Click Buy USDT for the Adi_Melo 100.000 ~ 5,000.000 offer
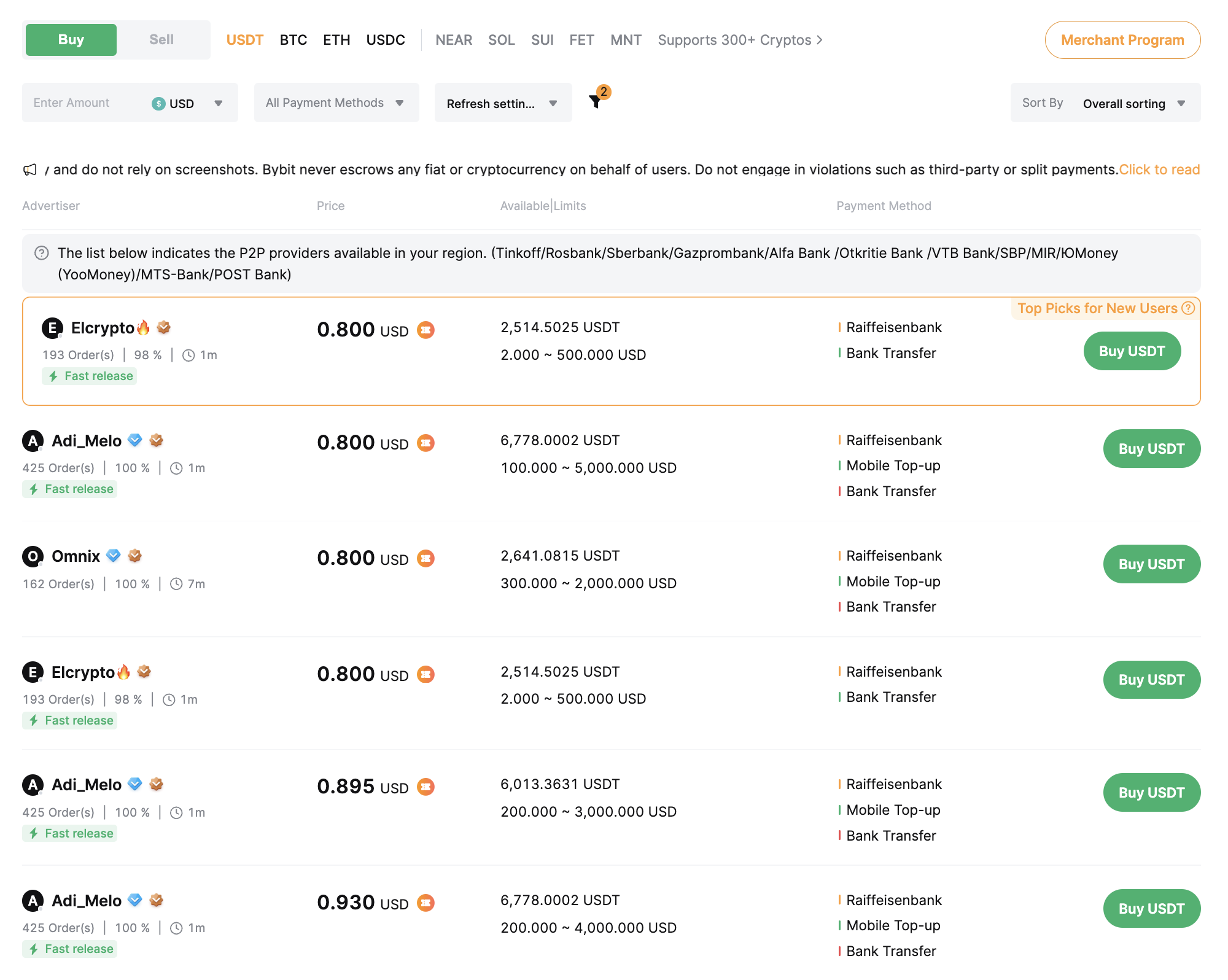 point(1152,449)
